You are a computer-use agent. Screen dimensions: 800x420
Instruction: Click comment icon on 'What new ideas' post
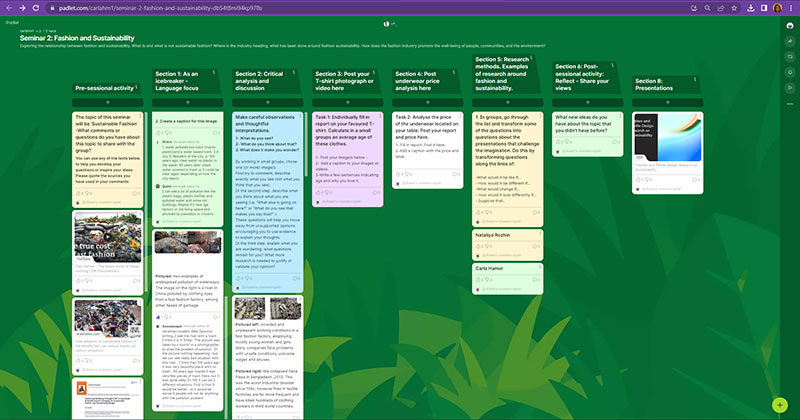point(616,142)
